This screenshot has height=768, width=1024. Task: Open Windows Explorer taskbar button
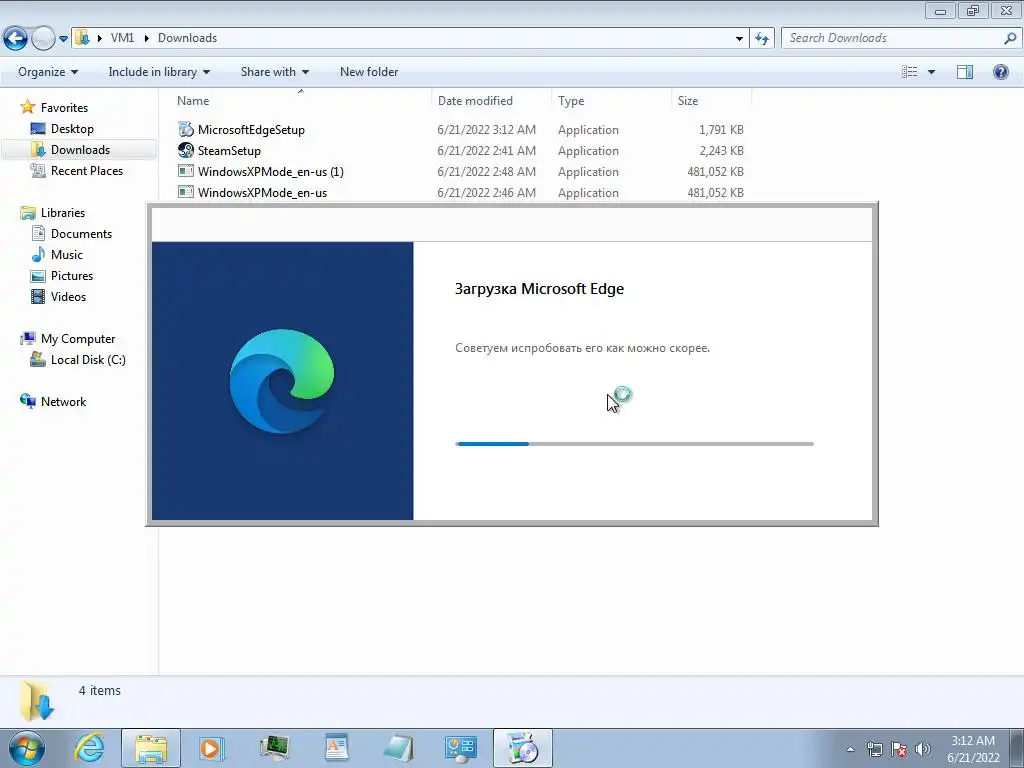pos(151,748)
